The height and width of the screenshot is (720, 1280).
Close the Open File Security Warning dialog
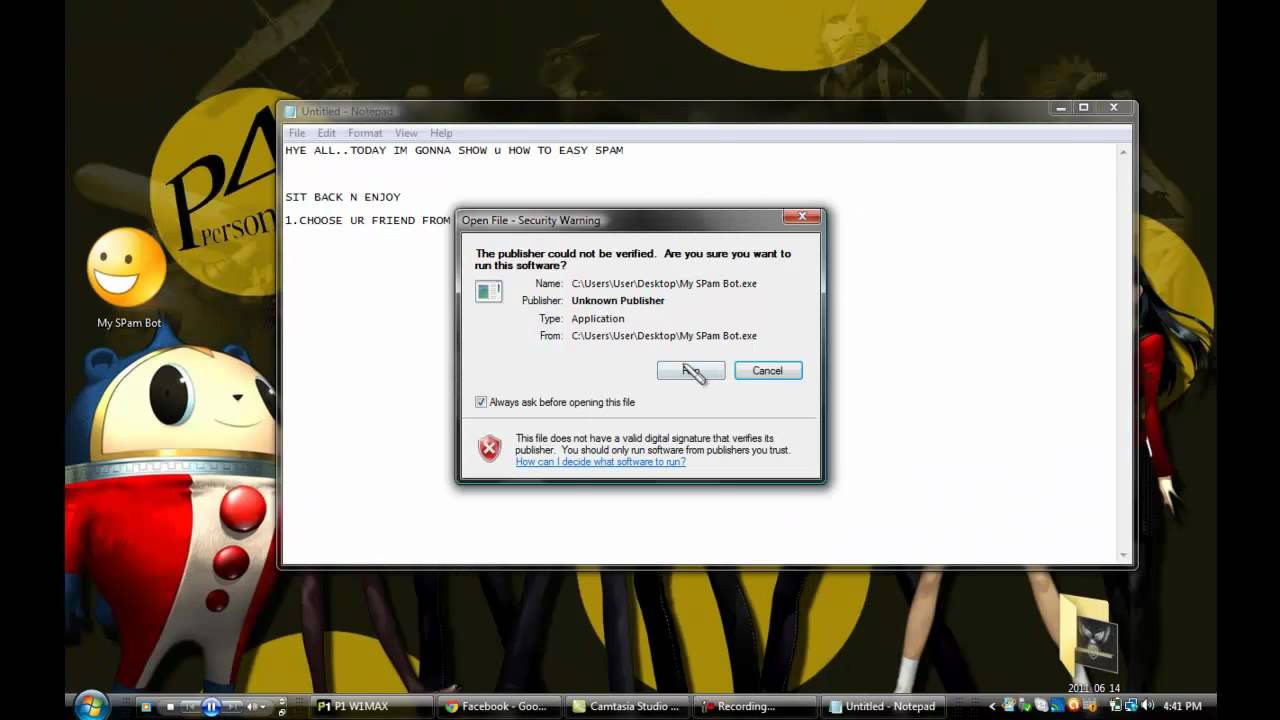tap(801, 216)
